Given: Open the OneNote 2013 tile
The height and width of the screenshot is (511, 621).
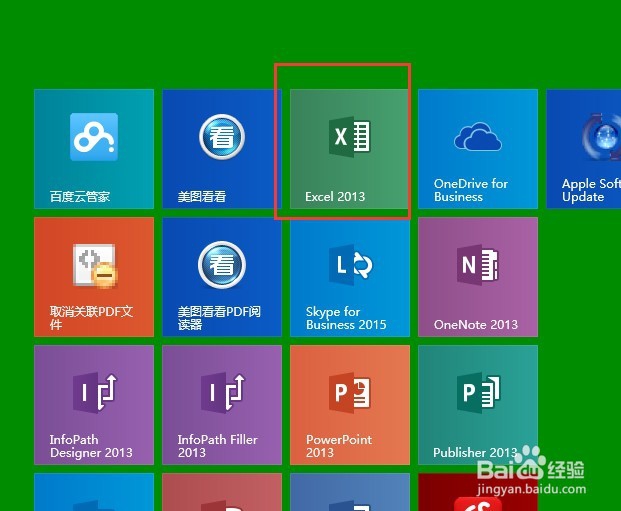Looking at the screenshot, I should [478, 277].
